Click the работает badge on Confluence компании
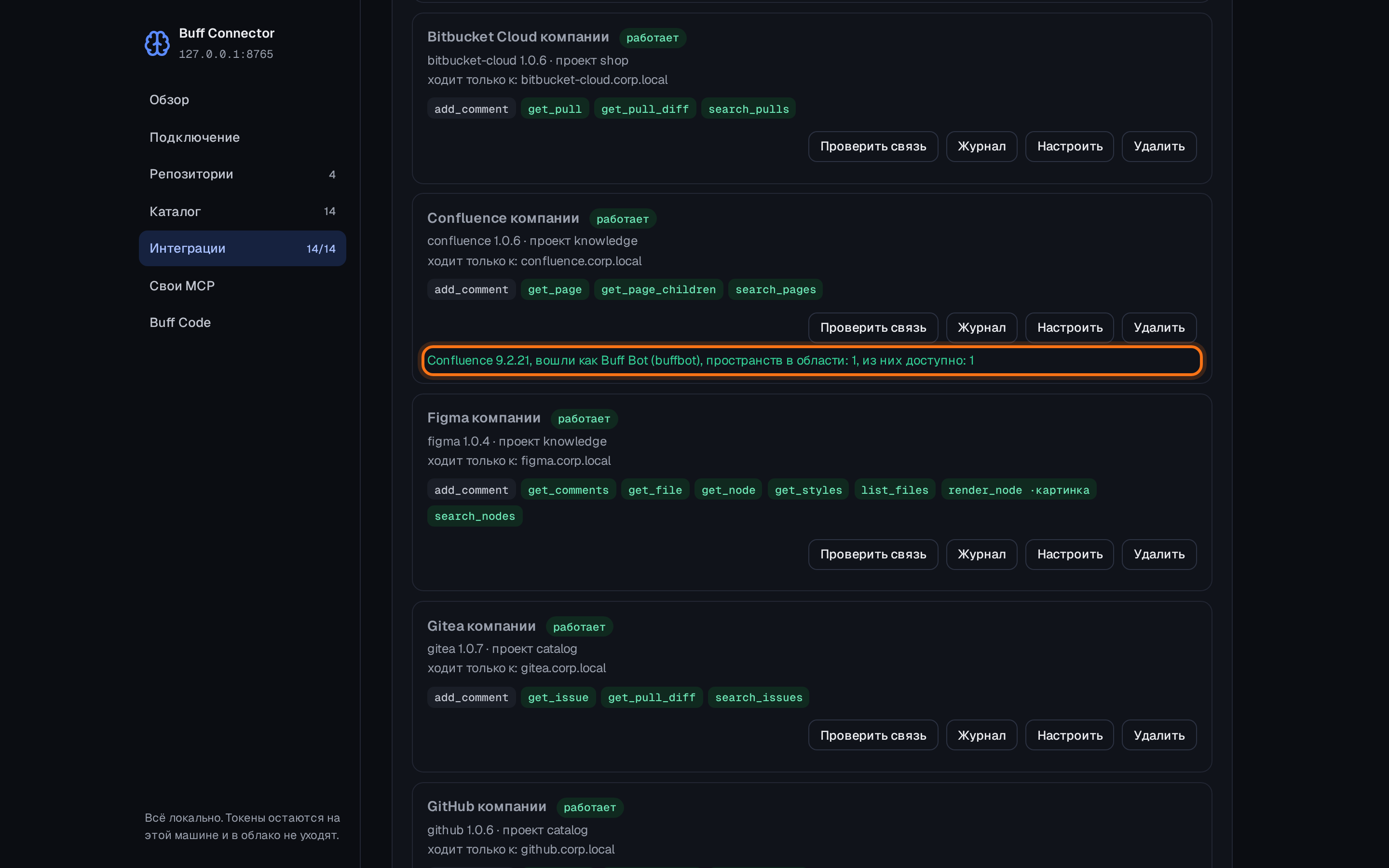 pos(622,219)
